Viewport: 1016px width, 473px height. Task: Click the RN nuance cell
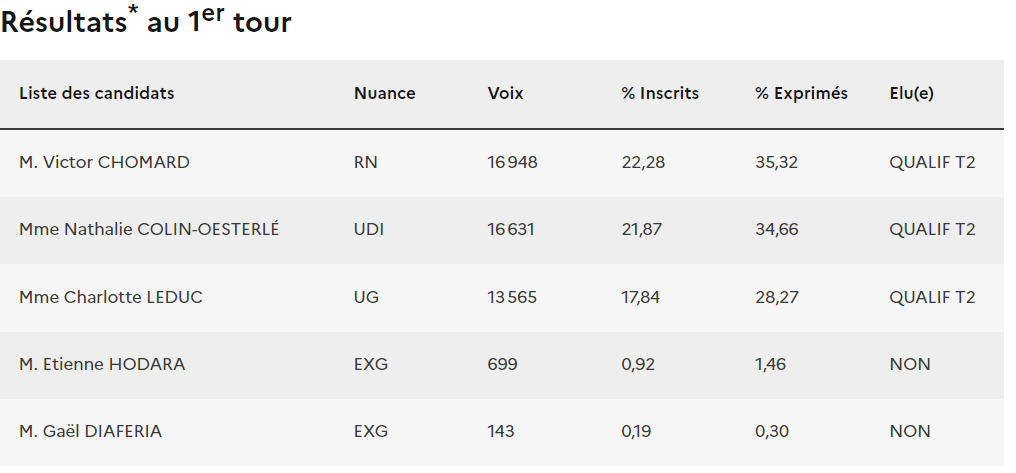tap(366, 162)
